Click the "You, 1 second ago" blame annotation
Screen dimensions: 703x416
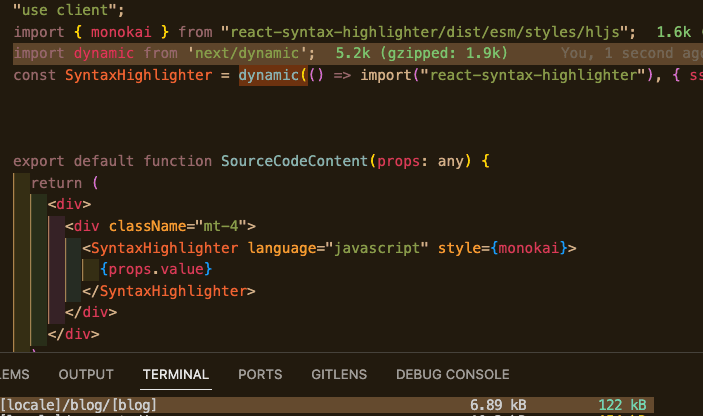point(631,53)
